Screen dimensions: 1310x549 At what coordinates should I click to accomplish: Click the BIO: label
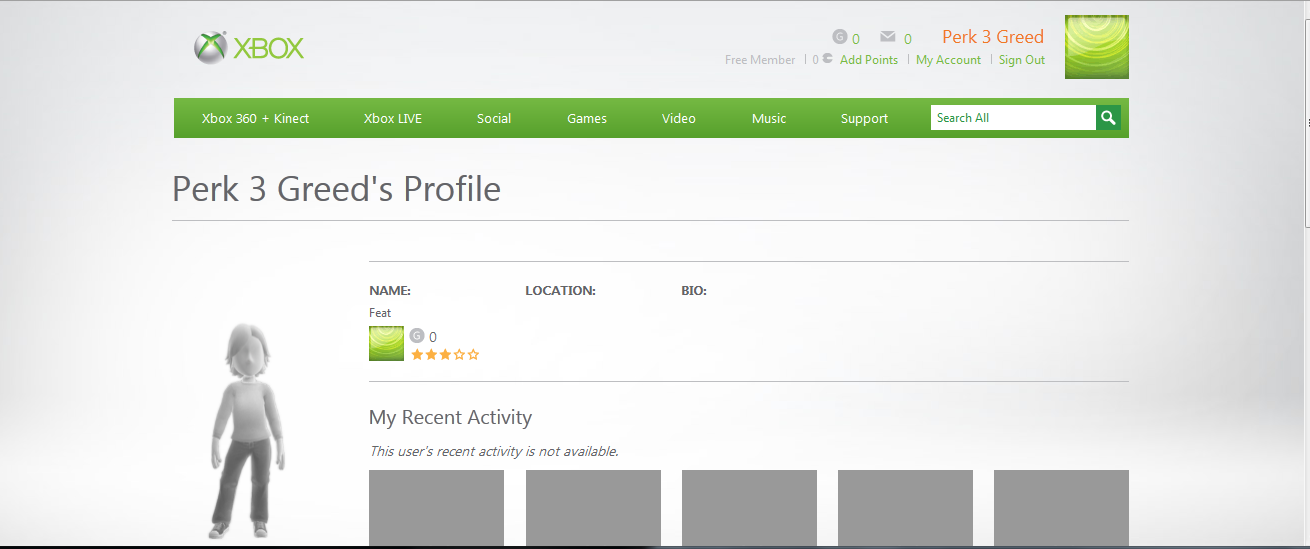[x=694, y=291]
